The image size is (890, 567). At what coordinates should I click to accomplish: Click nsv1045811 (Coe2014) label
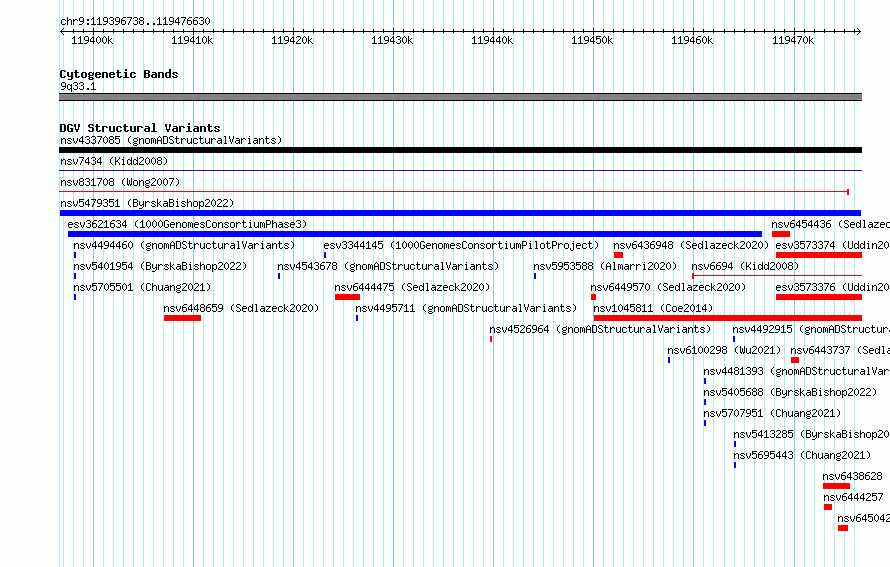tap(653, 308)
